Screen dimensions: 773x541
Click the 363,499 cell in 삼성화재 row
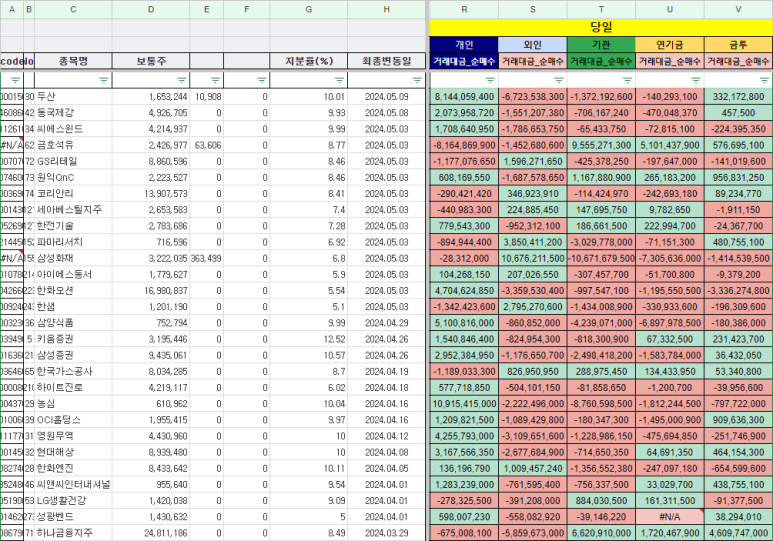[207, 258]
